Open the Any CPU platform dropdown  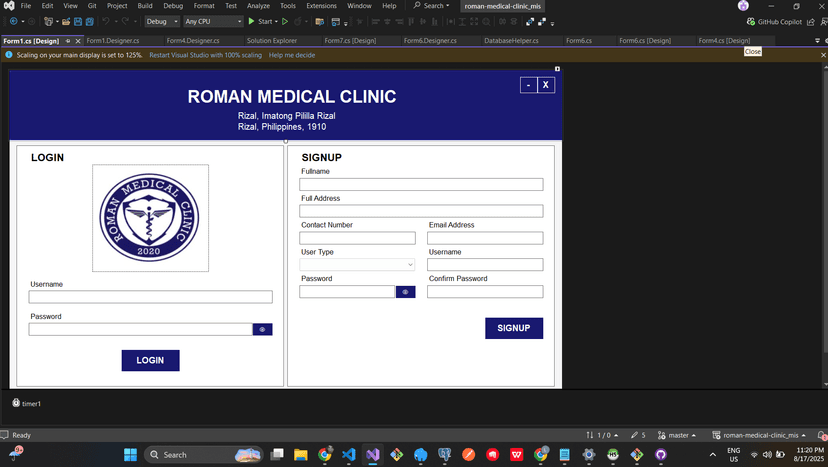(213, 22)
